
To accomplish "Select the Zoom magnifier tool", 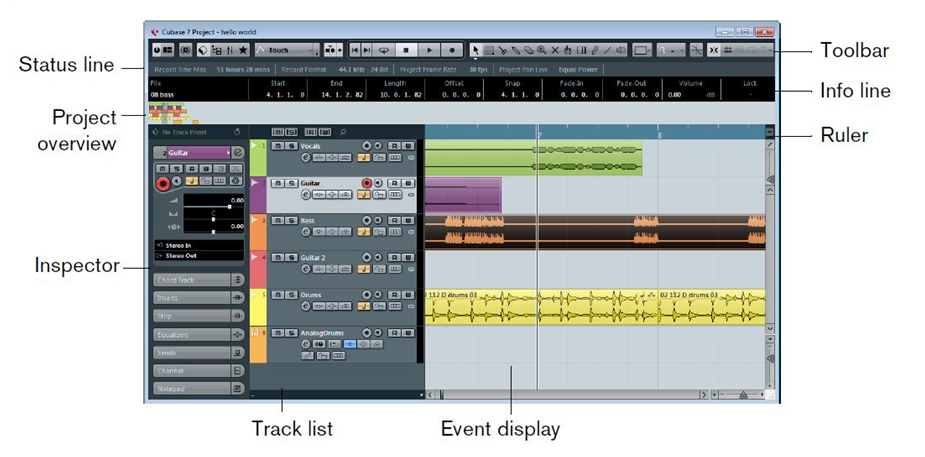I will click(542, 50).
